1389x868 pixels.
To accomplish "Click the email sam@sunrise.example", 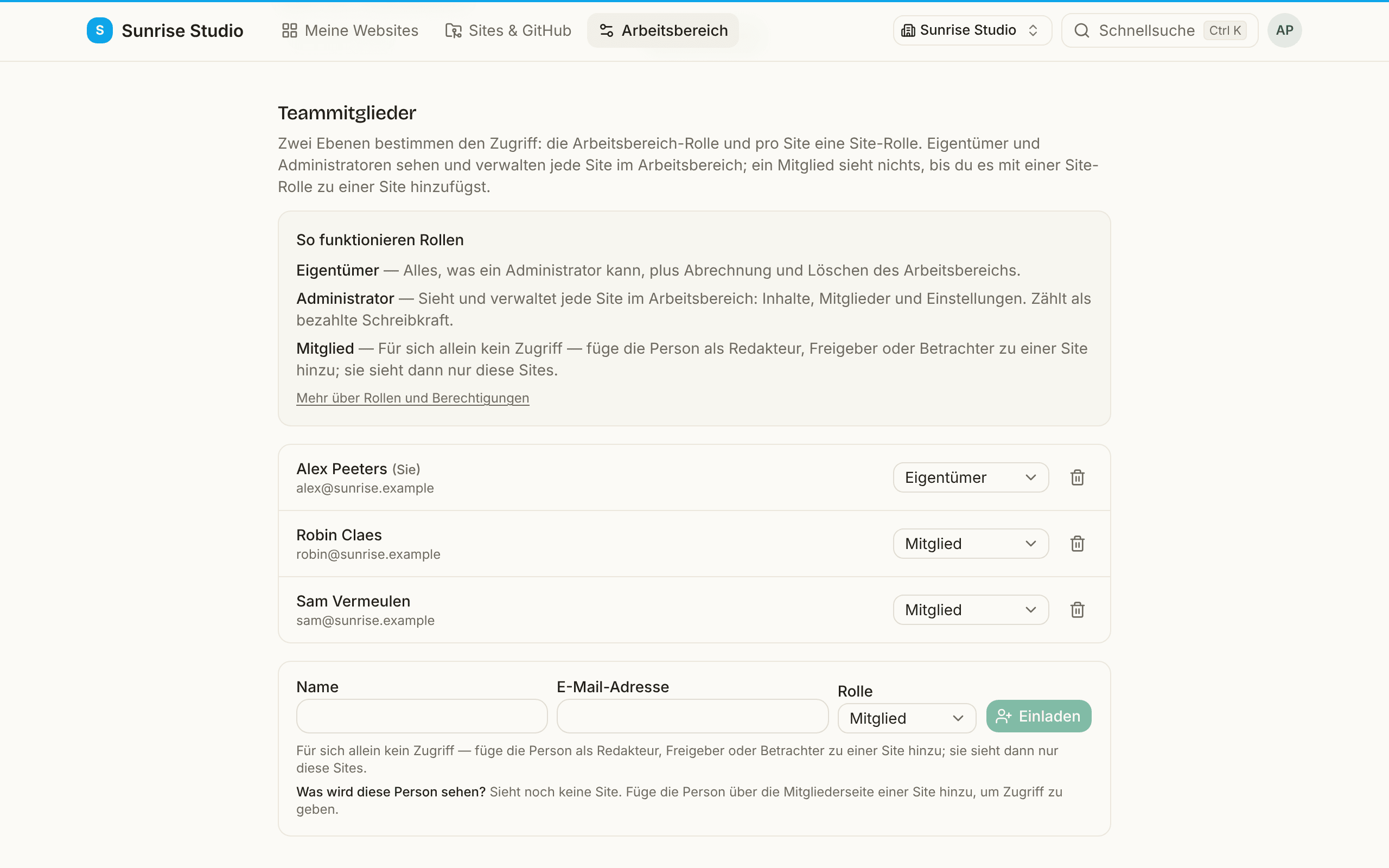I will coord(366,620).
